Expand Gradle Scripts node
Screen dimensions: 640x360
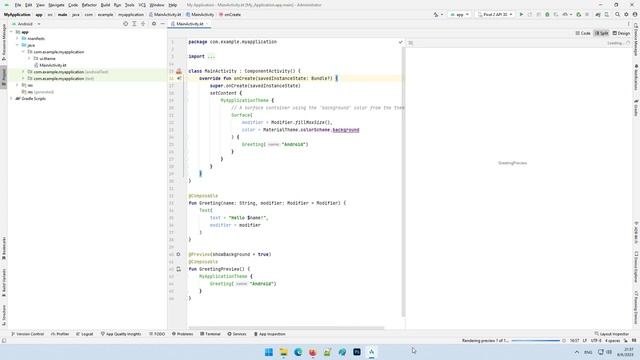click(x=11, y=98)
